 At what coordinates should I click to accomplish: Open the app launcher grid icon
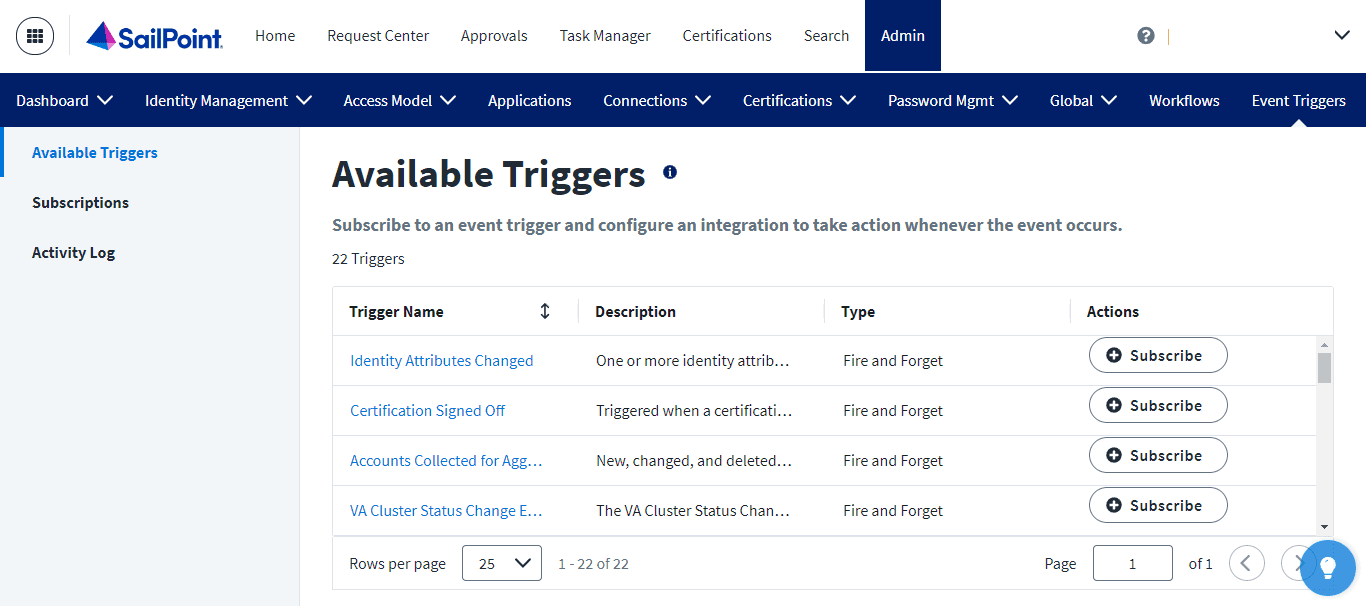tap(34, 35)
